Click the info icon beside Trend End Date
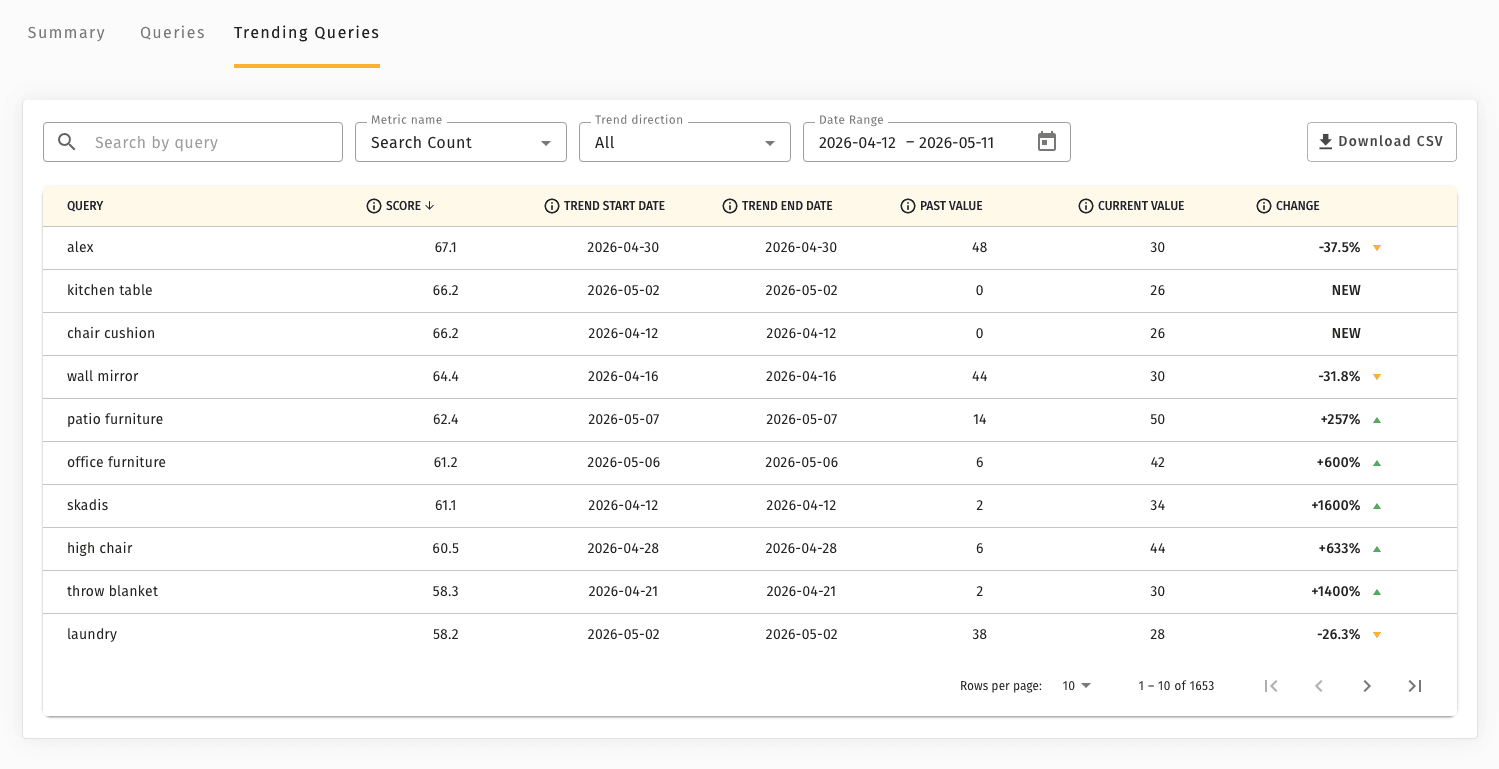This screenshot has width=1499, height=769. pyautogui.click(x=730, y=206)
